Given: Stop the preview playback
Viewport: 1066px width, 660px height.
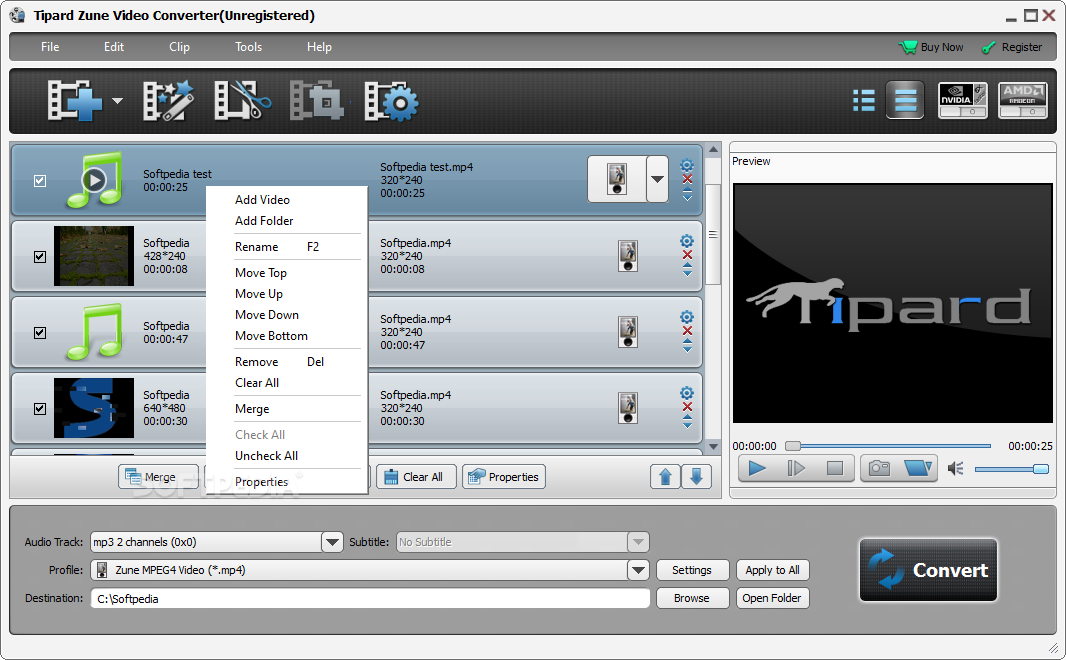Looking at the screenshot, I should pos(834,468).
